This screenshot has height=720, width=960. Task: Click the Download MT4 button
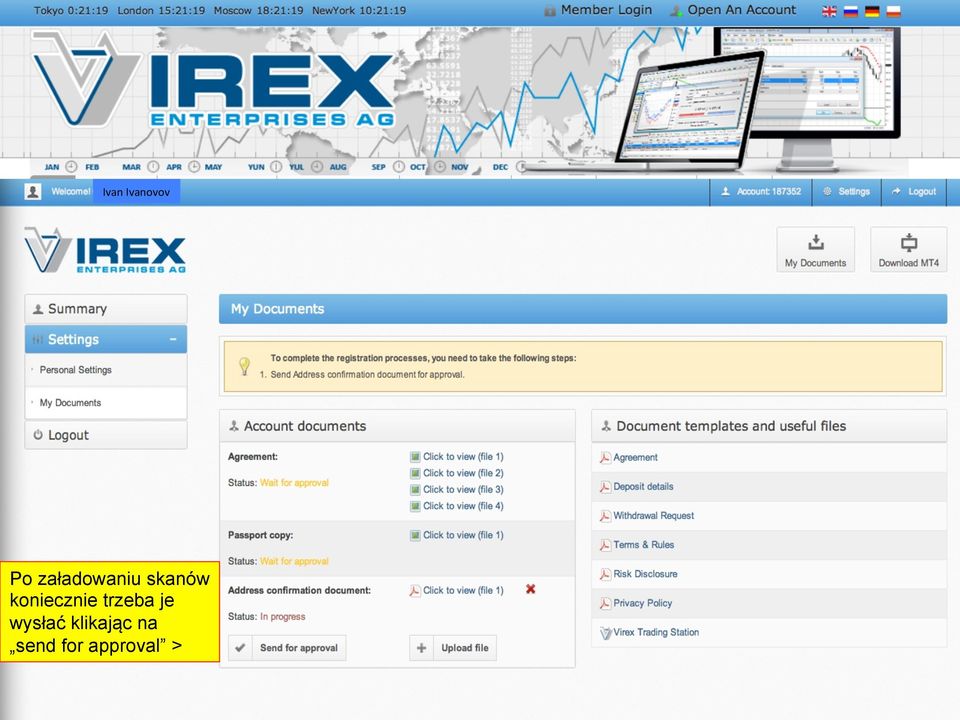[909, 250]
